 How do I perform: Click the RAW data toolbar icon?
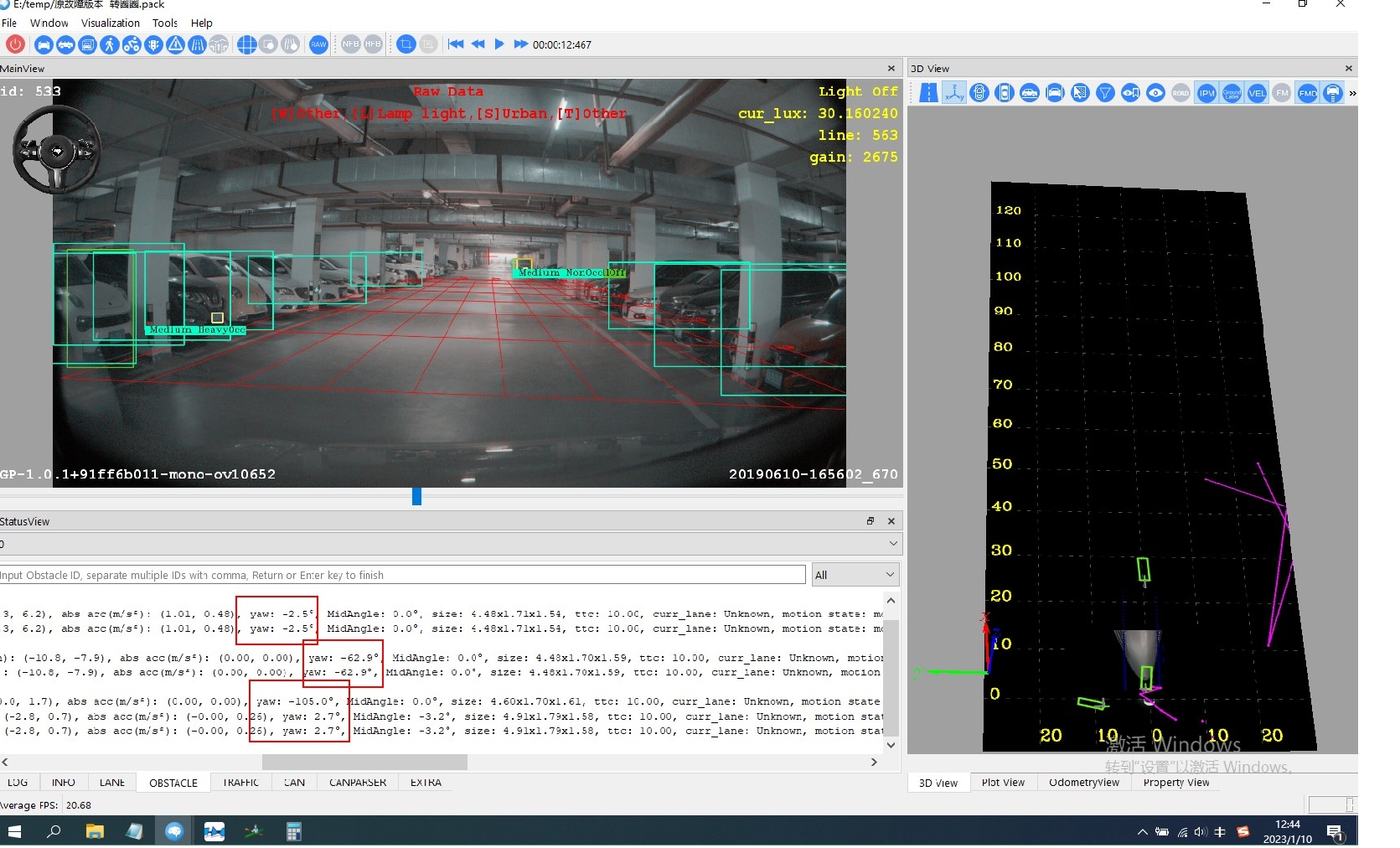(x=318, y=44)
